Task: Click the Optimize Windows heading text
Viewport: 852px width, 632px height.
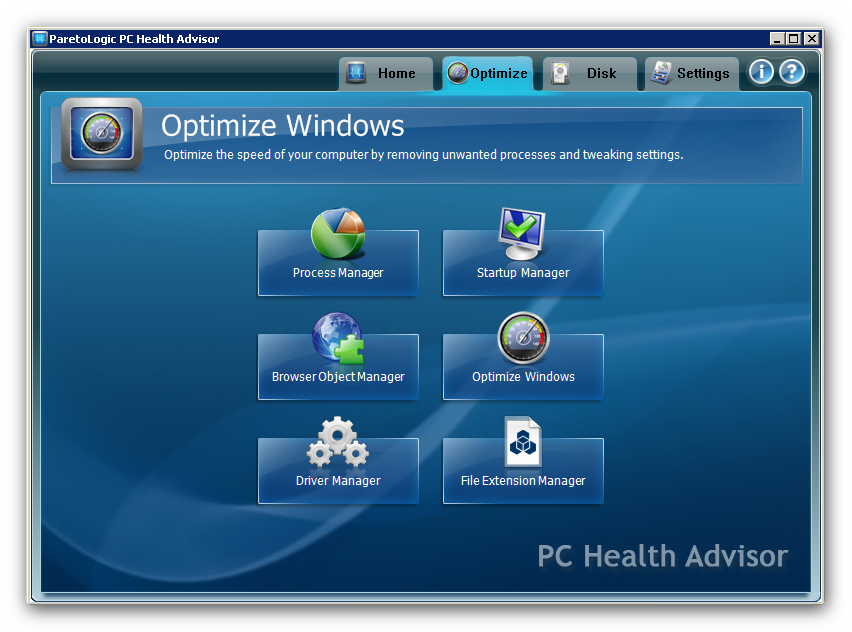Action: click(x=283, y=126)
